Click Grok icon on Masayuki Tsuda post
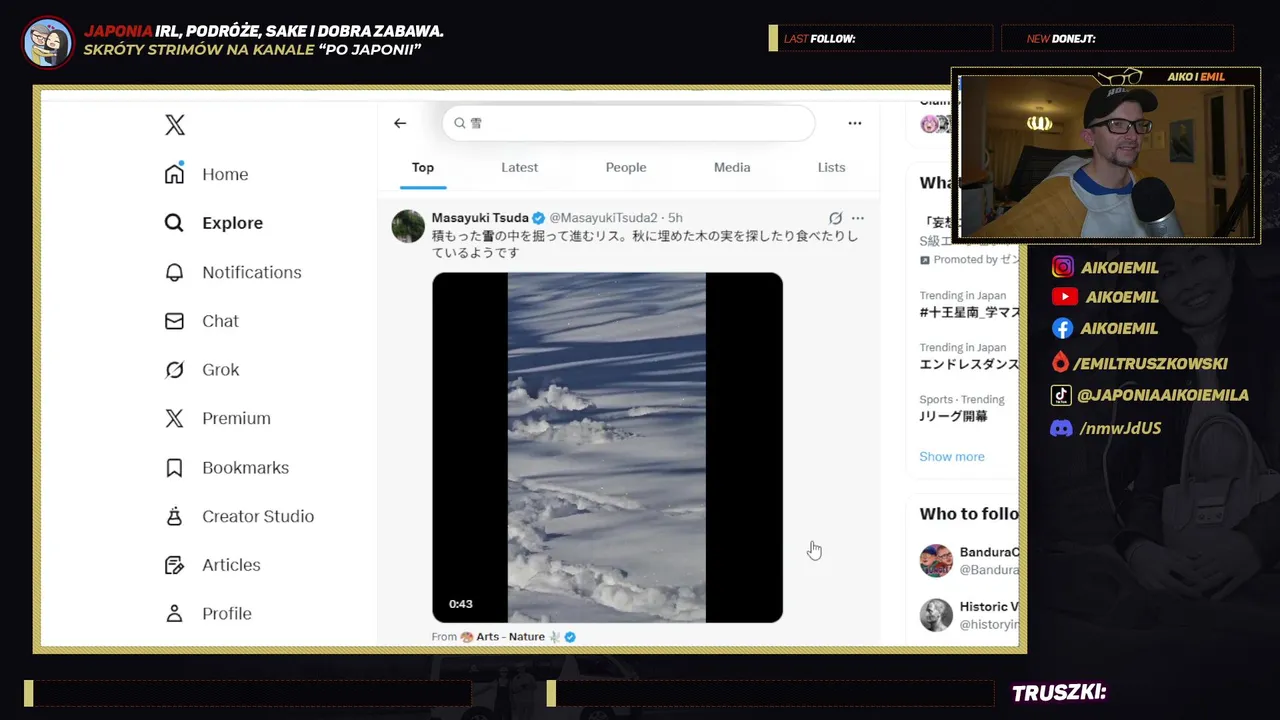 (835, 218)
